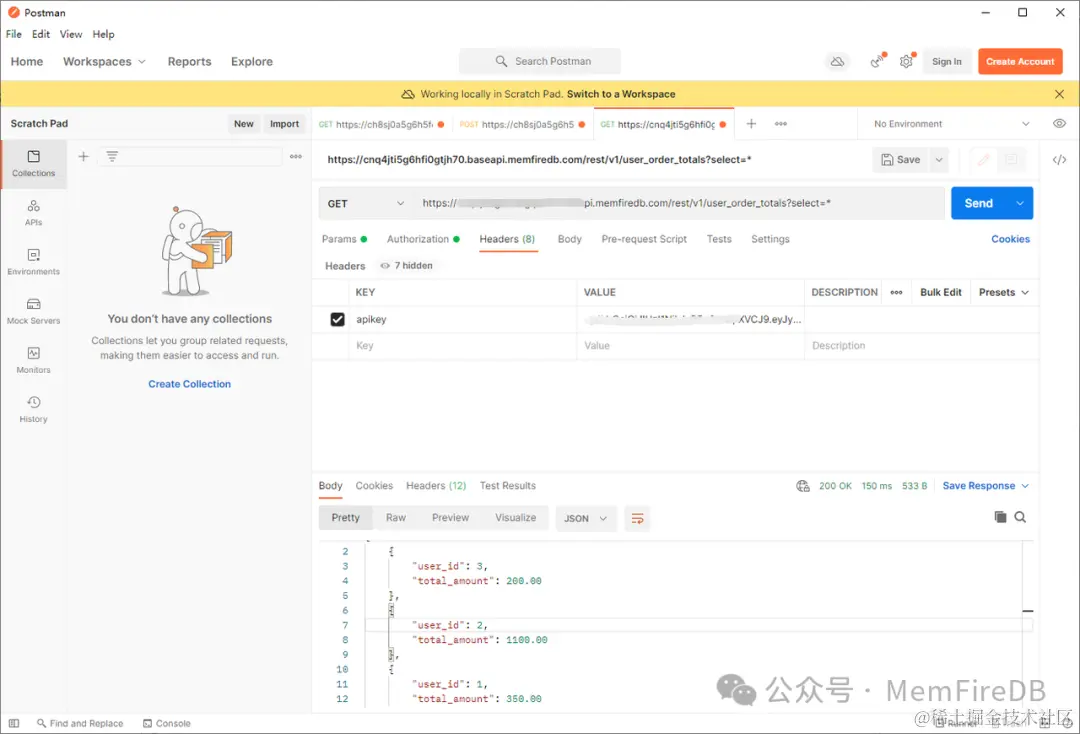Switch response view to Preview

click(450, 518)
